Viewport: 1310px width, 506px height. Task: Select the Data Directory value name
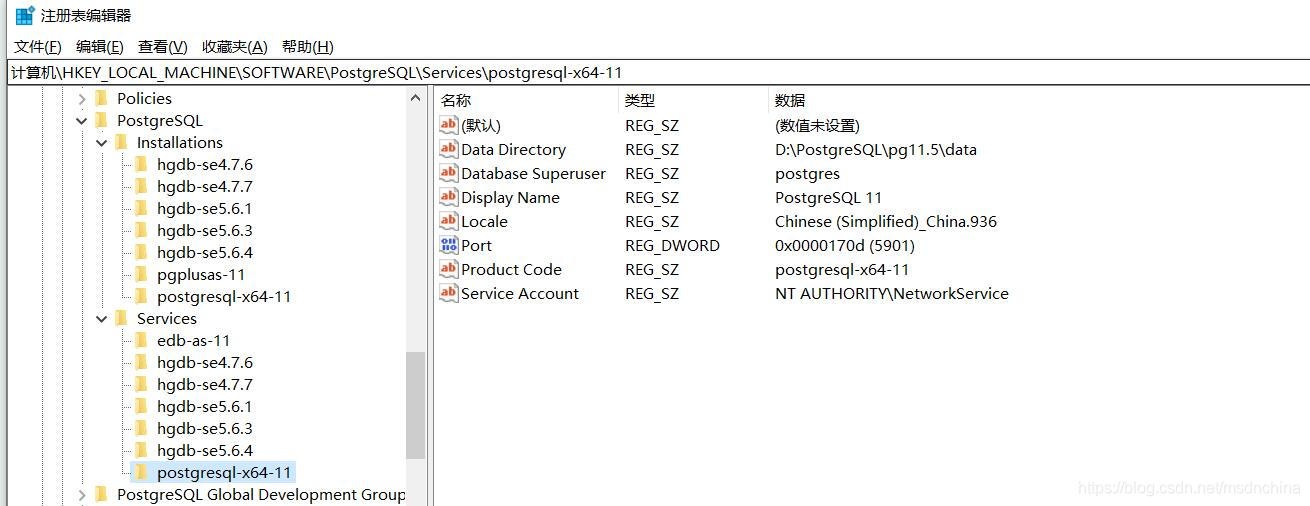[x=513, y=150]
